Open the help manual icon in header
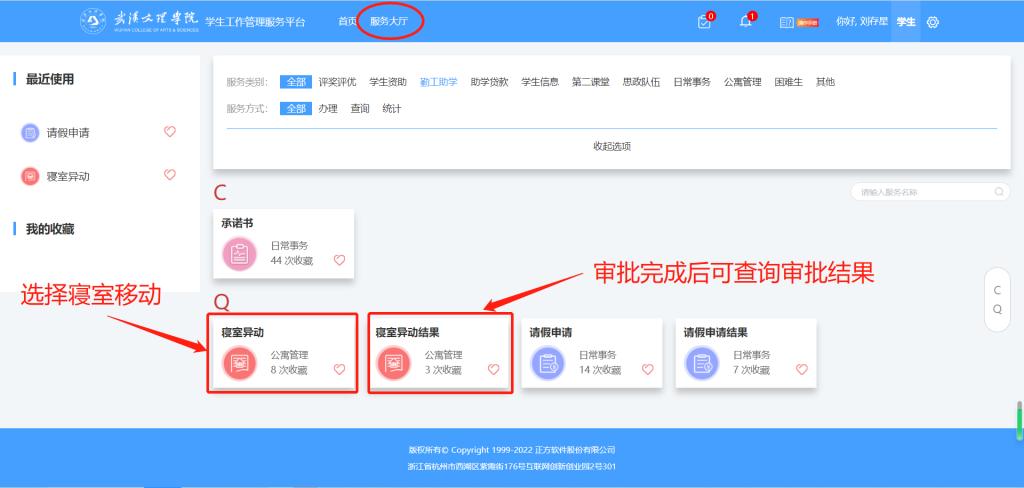 (786, 22)
